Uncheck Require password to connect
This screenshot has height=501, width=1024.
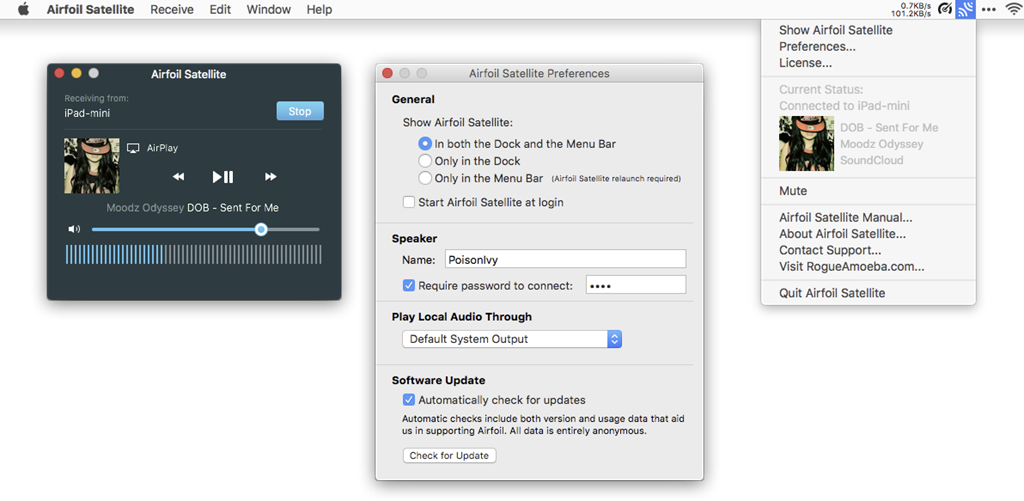tap(409, 285)
